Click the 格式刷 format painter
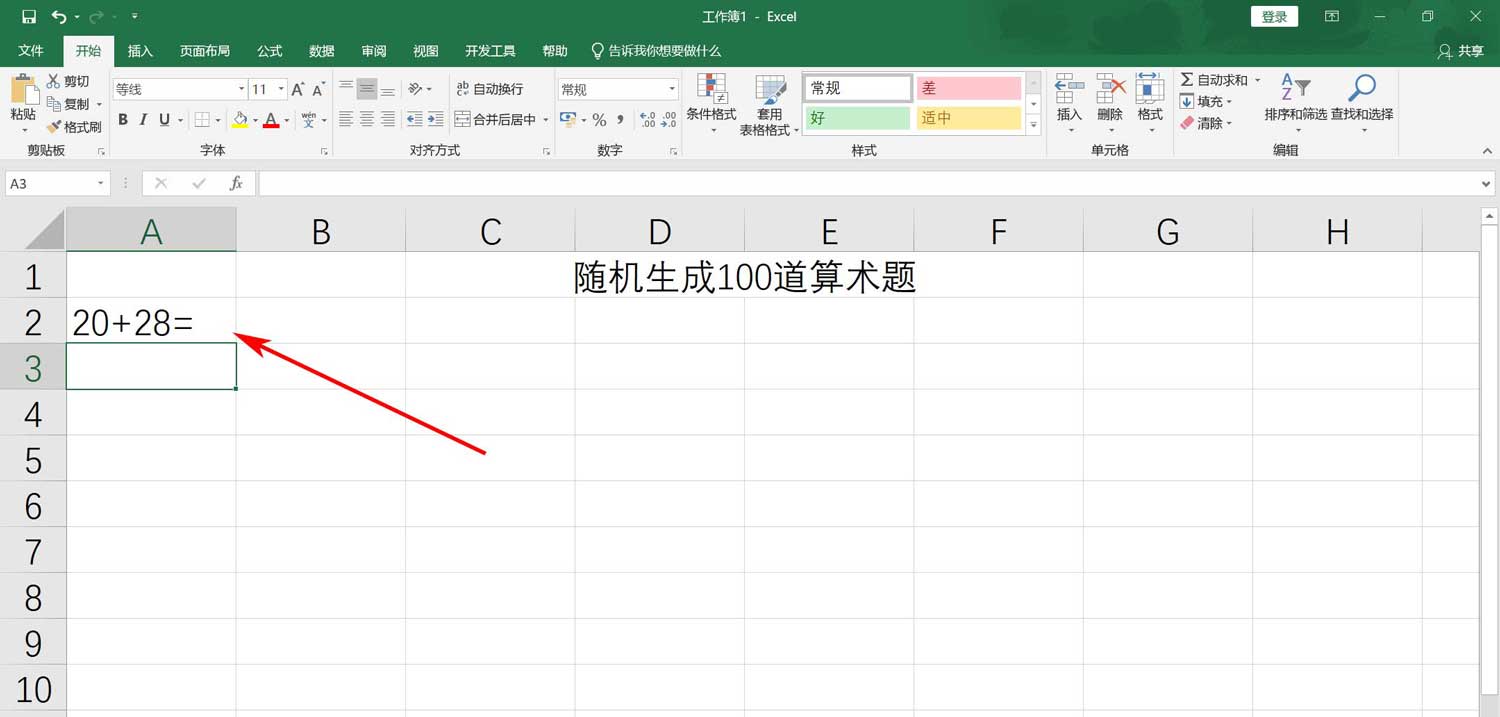 tap(77, 126)
